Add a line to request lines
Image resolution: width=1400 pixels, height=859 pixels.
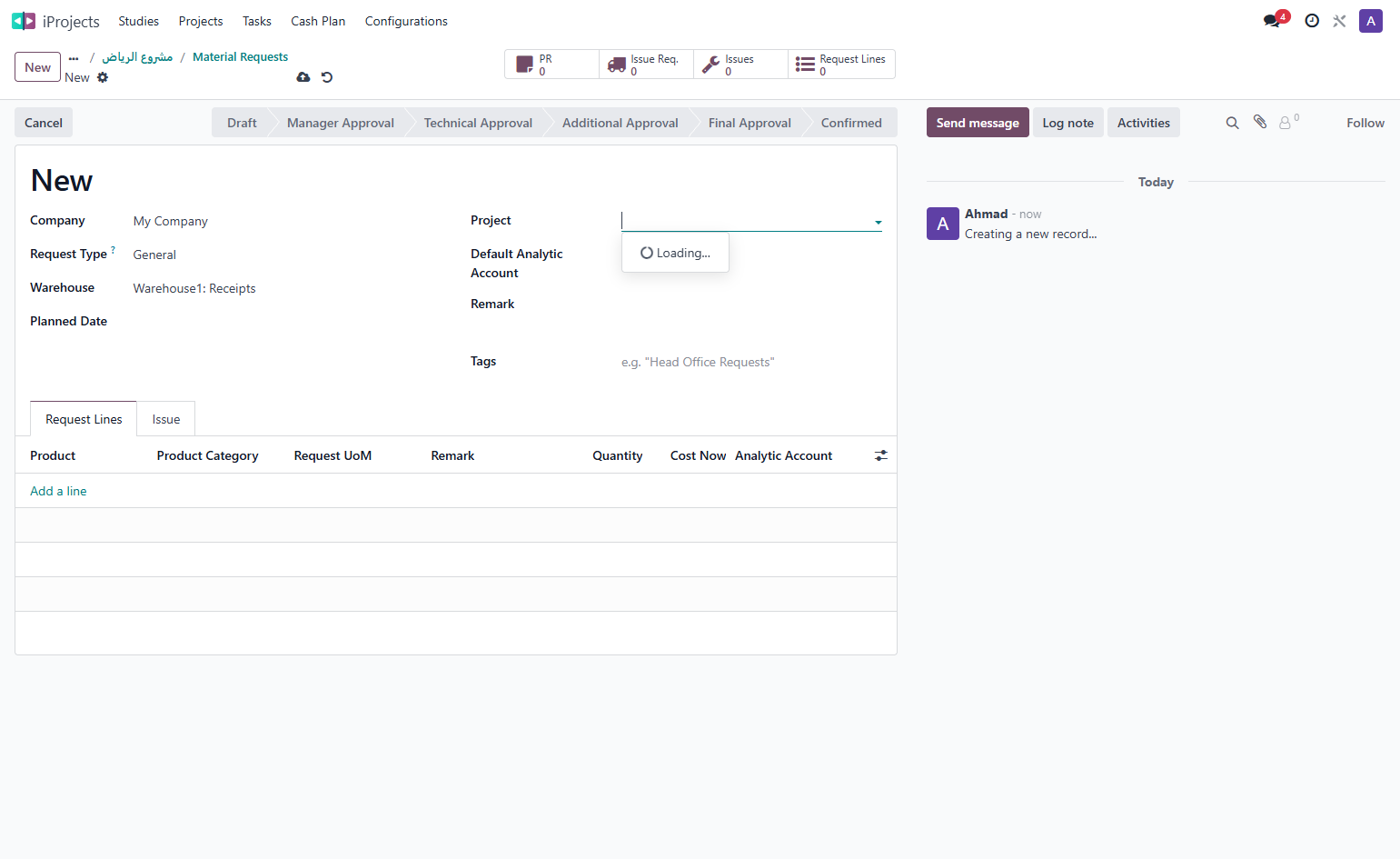[58, 491]
